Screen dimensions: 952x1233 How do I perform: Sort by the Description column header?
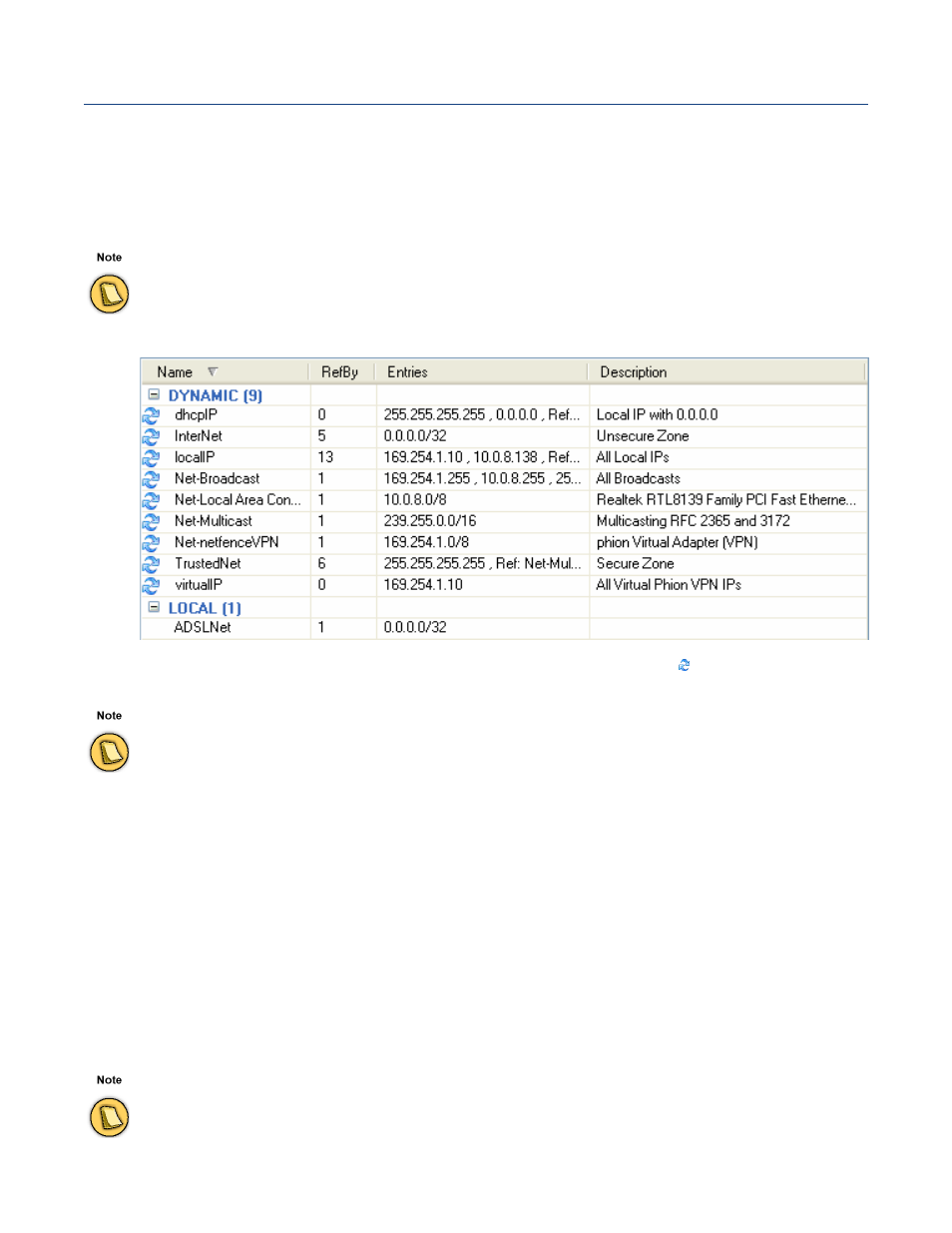click(x=726, y=372)
